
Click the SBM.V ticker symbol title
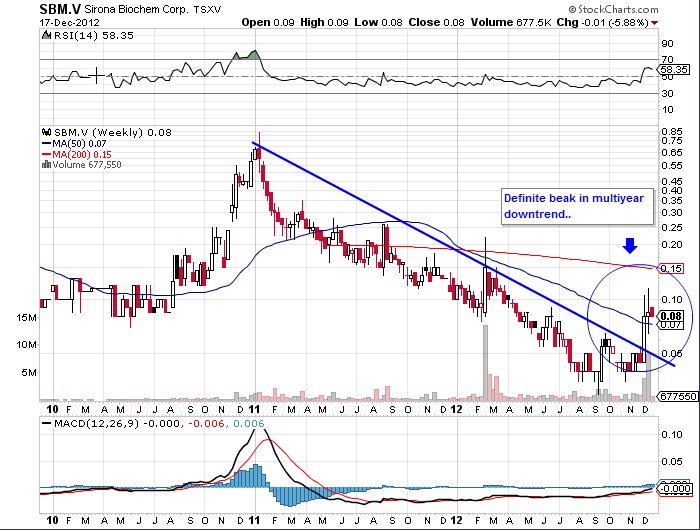60,9
